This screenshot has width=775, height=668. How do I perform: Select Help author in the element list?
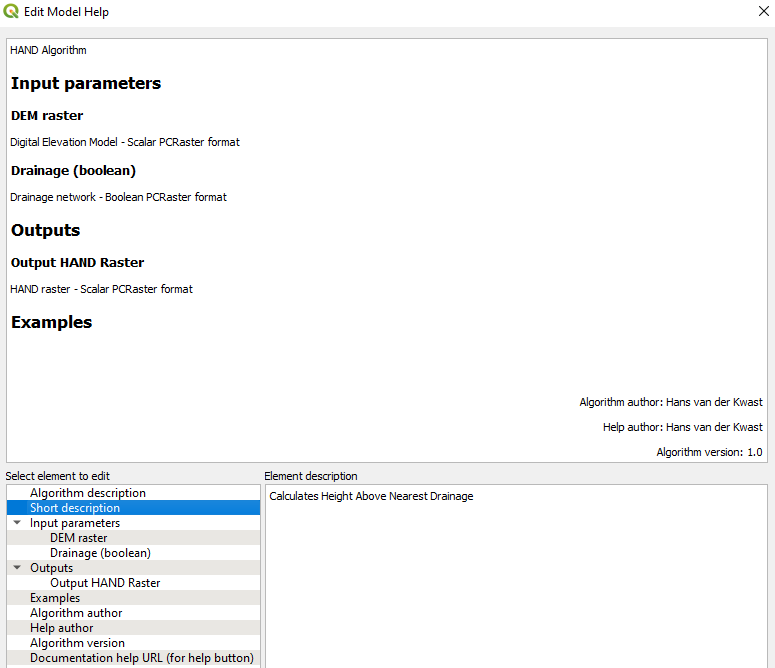pyautogui.click(x=62, y=628)
